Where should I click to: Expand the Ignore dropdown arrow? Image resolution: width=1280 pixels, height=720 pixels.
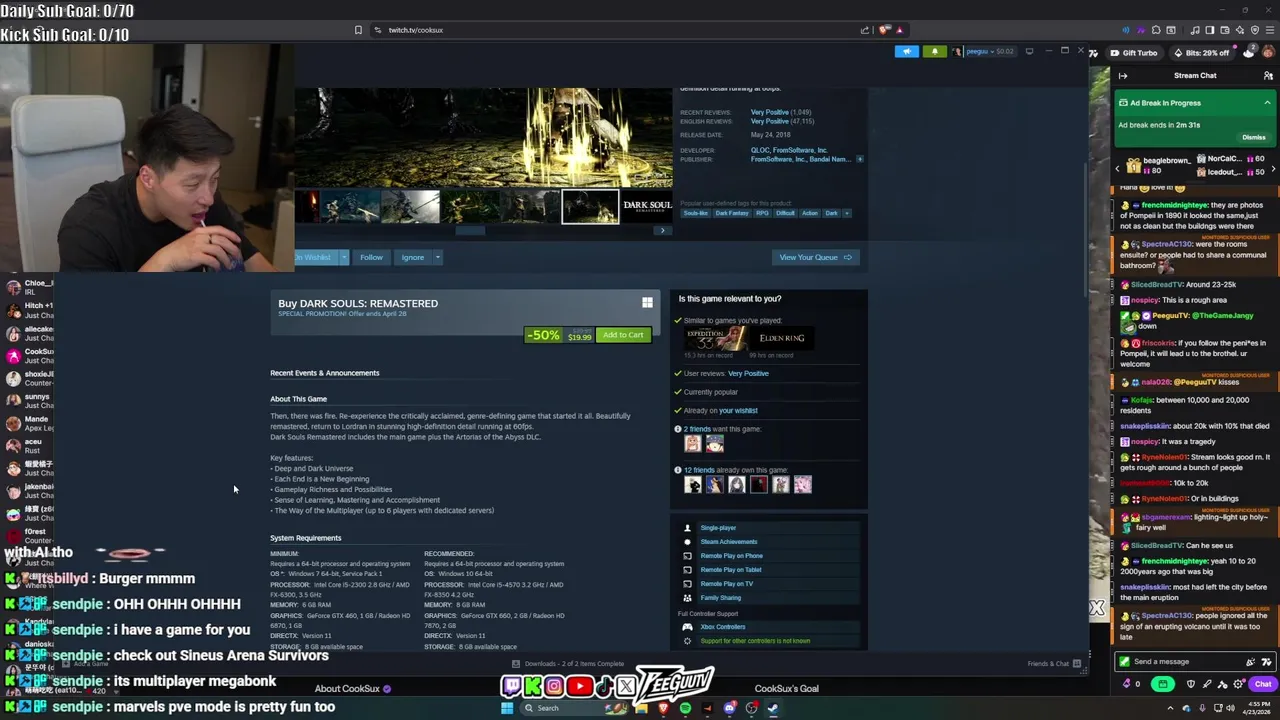pyautogui.click(x=437, y=257)
